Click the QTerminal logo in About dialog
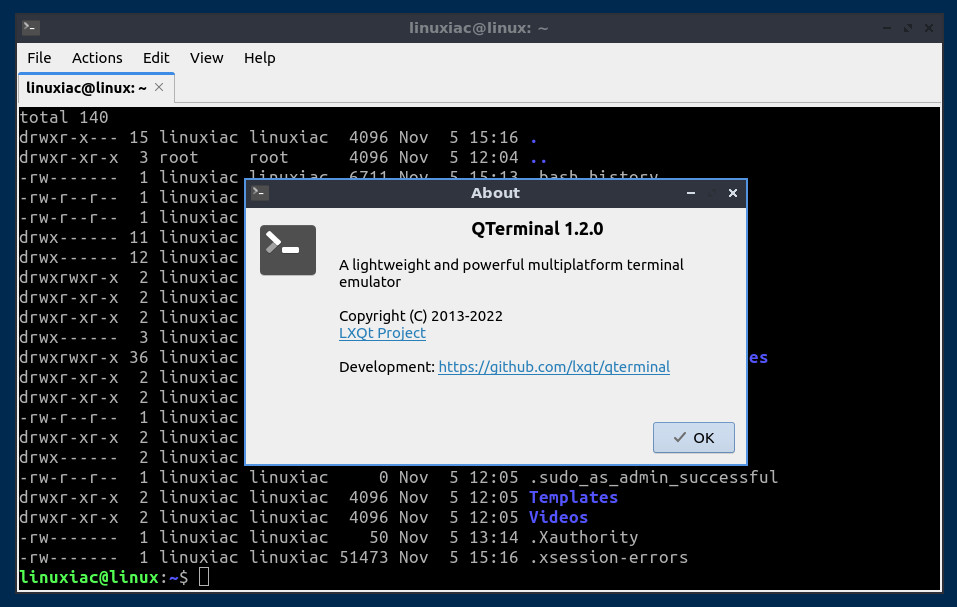This screenshot has height=607, width=957. coord(287,250)
